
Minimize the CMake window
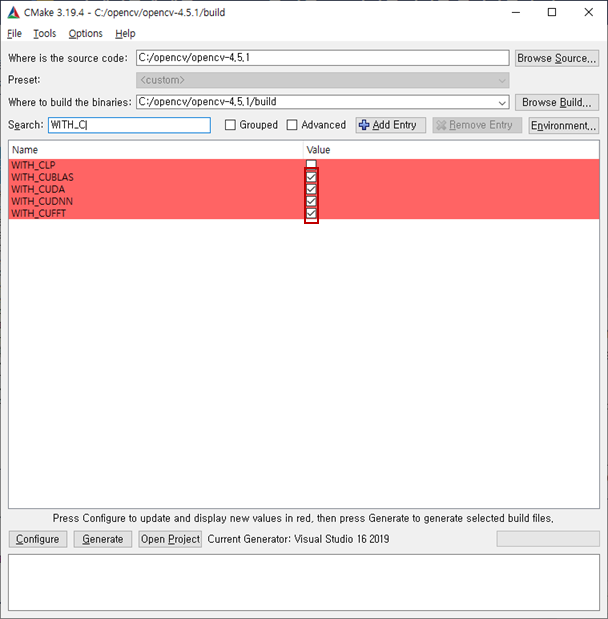coord(516,13)
